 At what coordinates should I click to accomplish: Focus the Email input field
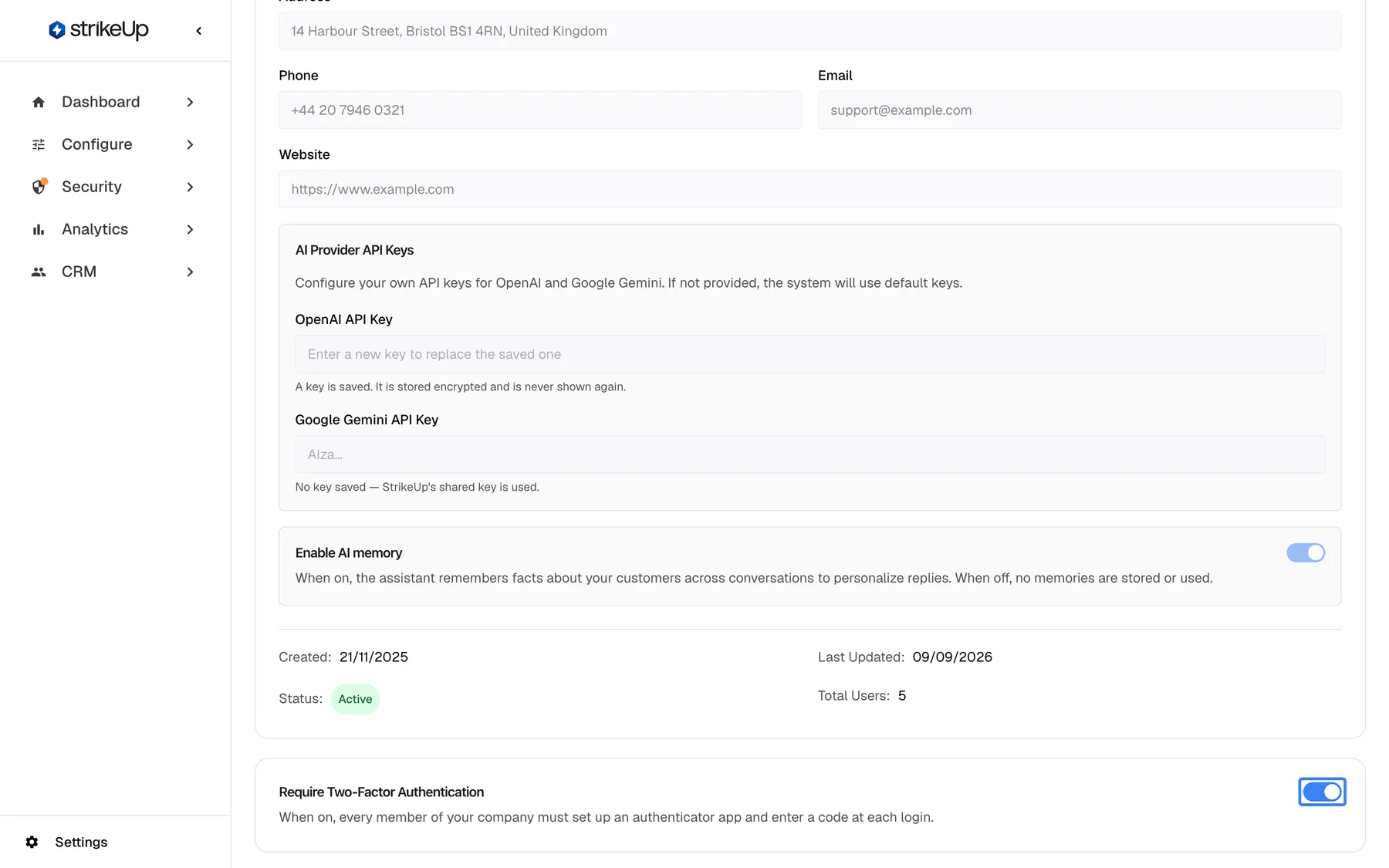pyautogui.click(x=1080, y=110)
